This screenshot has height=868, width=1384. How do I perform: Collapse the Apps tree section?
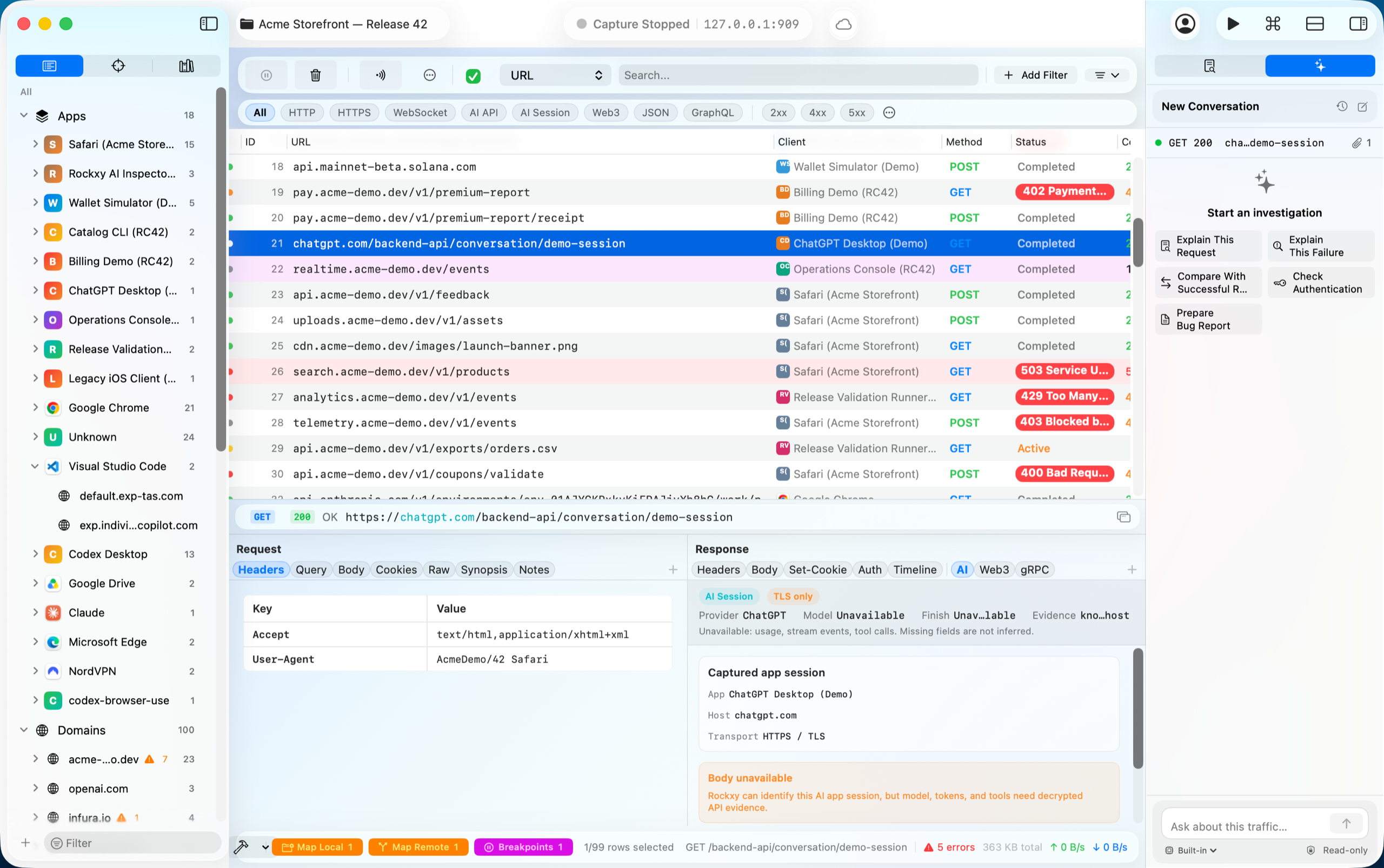[24, 115]
